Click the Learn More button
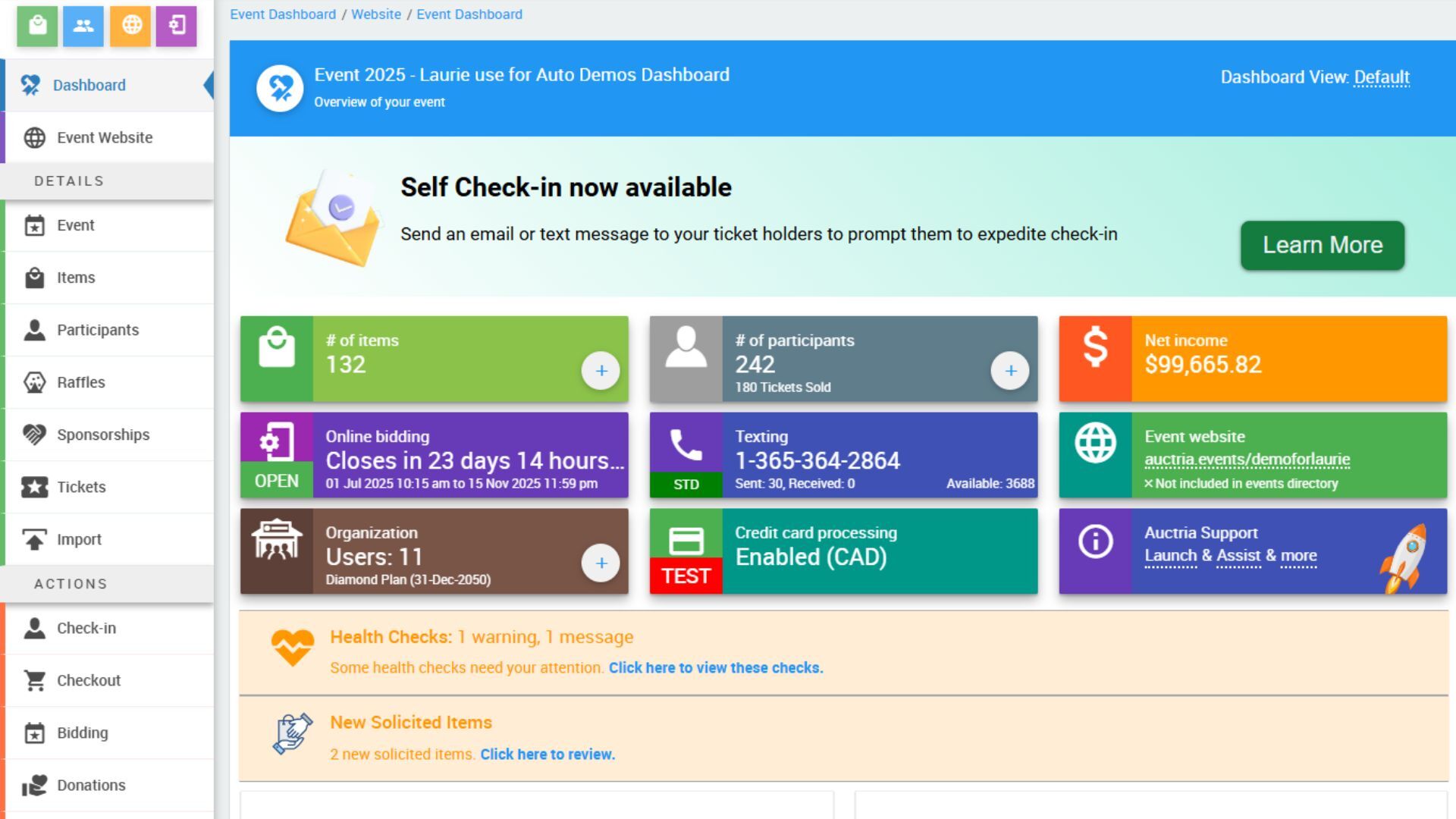This screenshot has width=1456, height=819. coord(1322,245)
